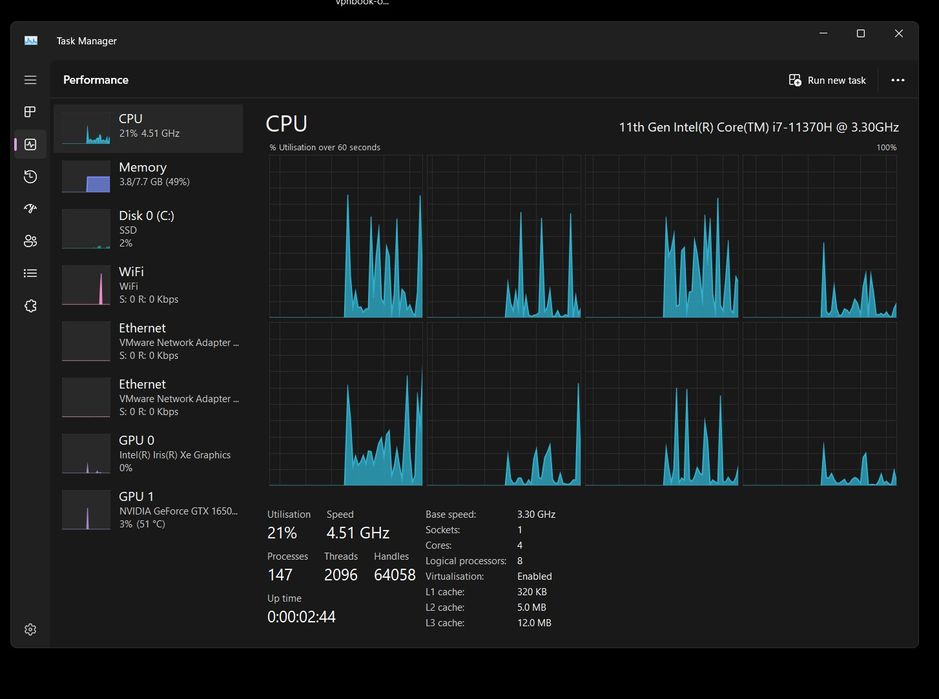Open the three-dot more options menu

pos(898,80)
